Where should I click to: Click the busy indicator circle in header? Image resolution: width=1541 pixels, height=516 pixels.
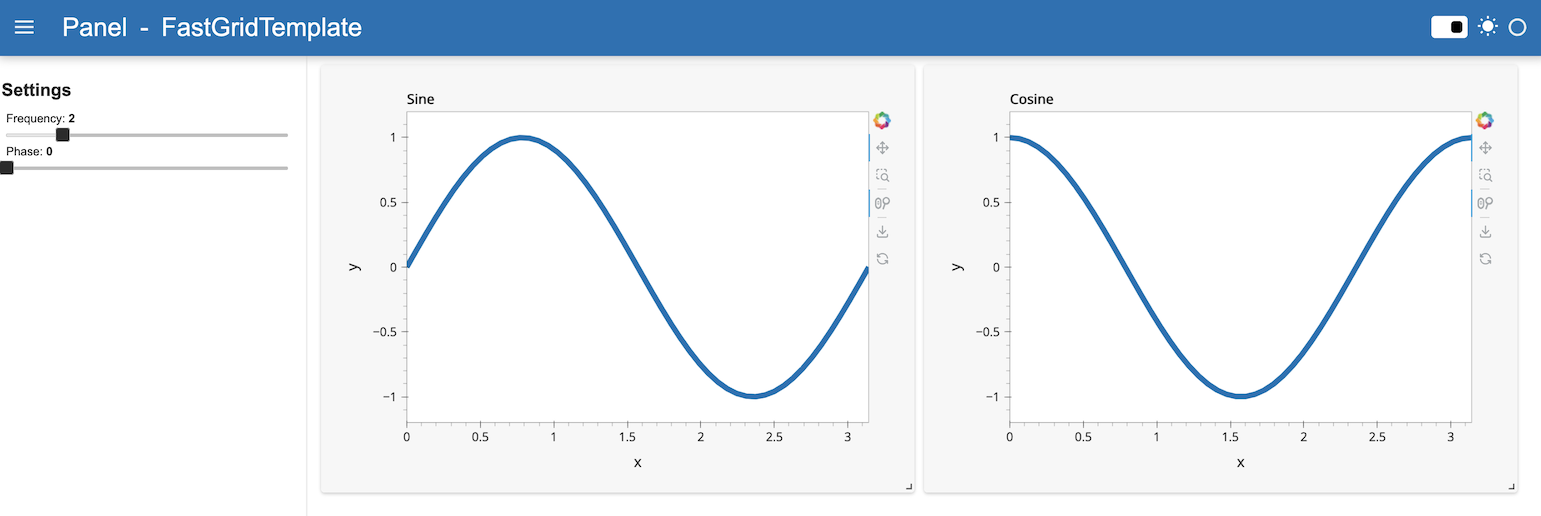point(1517,28)
